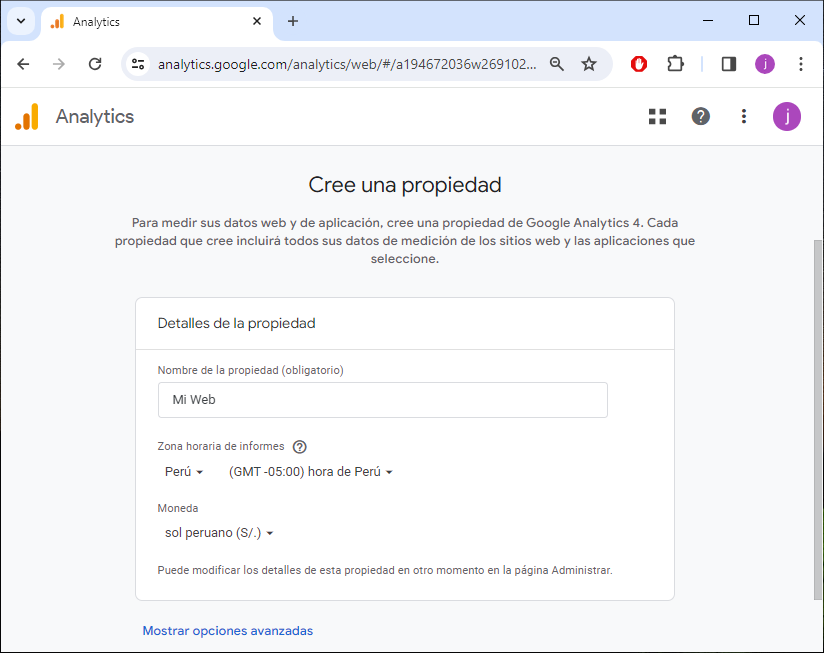The height and width of the screenshot is (653, 824).
Task: Click the zoom magnifier icon in the address bar
Action: [557, 64]
